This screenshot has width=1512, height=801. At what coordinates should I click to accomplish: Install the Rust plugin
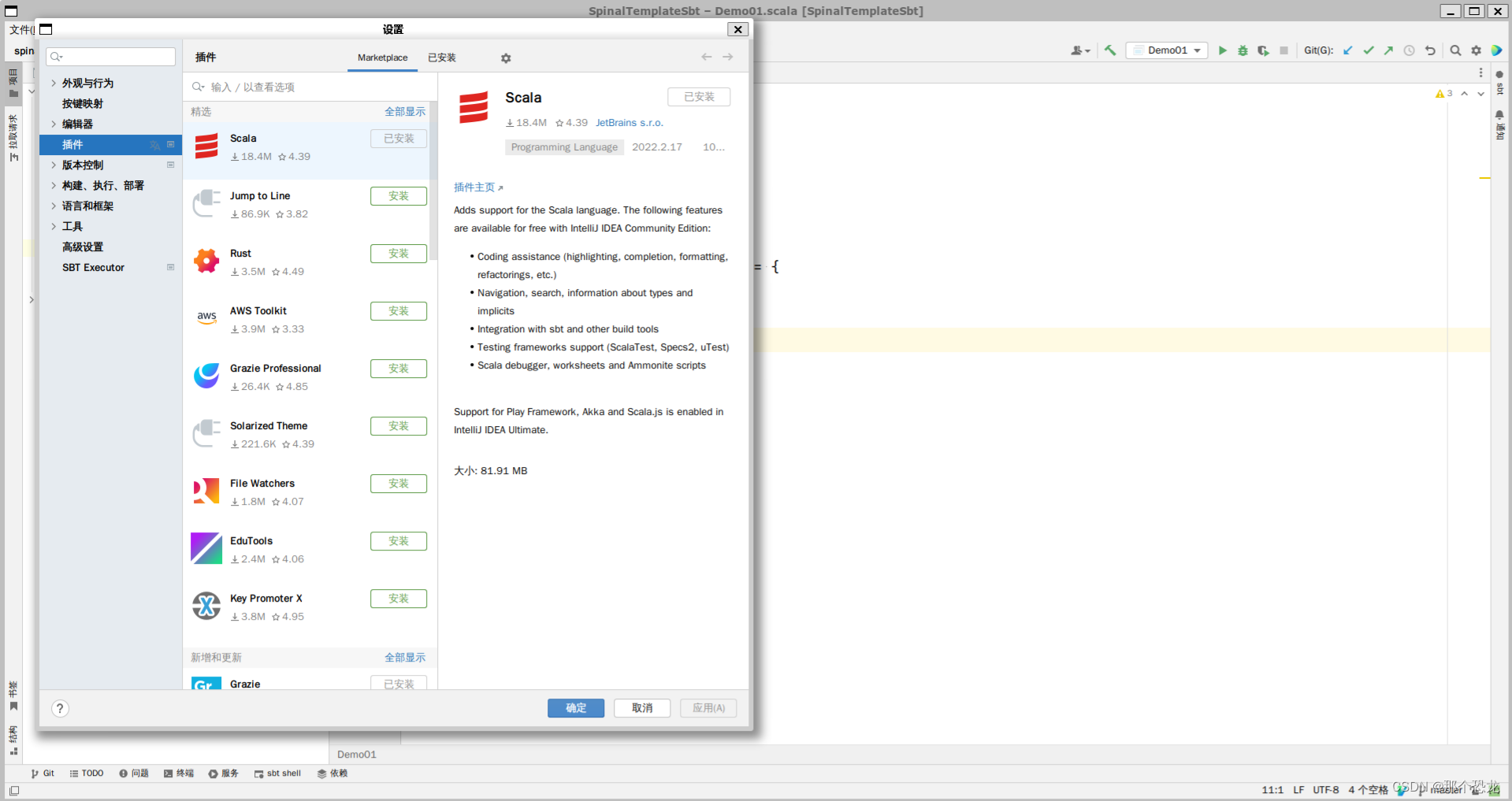[x=399, y=254]
